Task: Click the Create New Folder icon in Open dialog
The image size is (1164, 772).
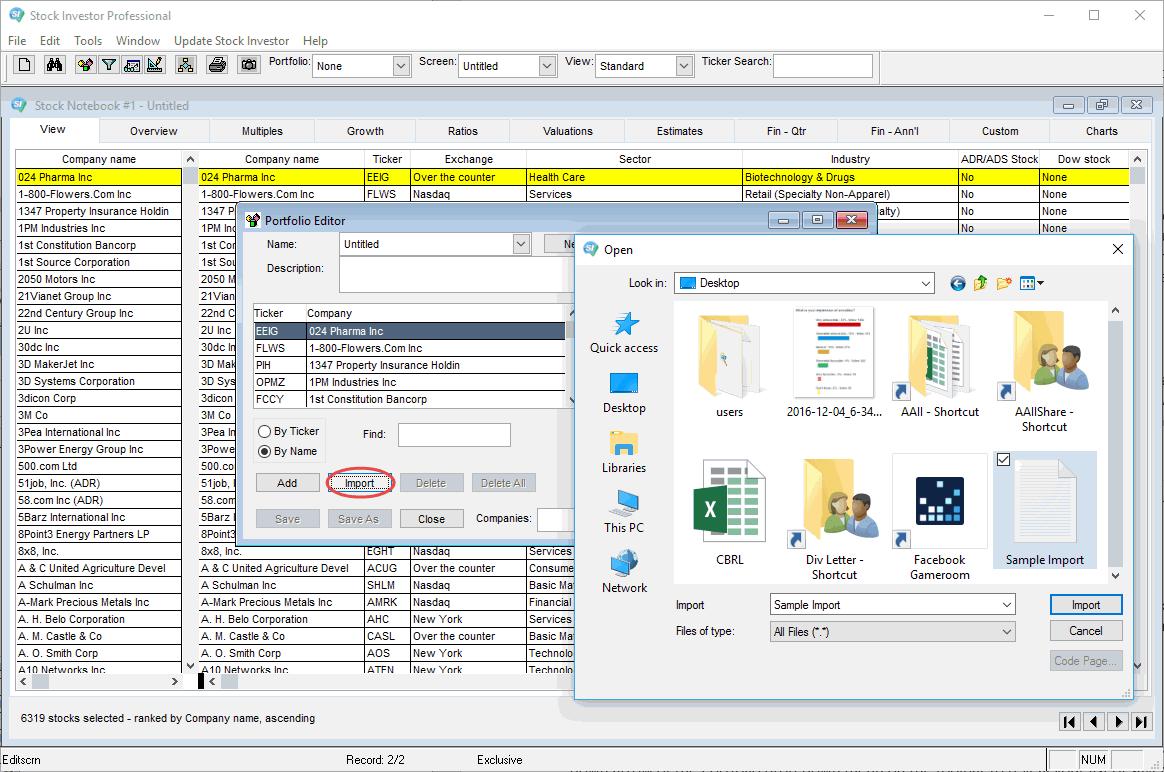Action: (x=1004, y=283)
